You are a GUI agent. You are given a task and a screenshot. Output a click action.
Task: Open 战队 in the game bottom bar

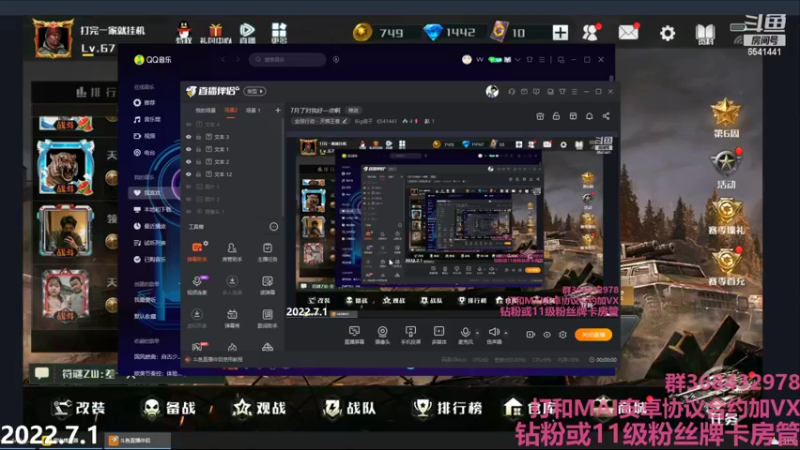349,408
